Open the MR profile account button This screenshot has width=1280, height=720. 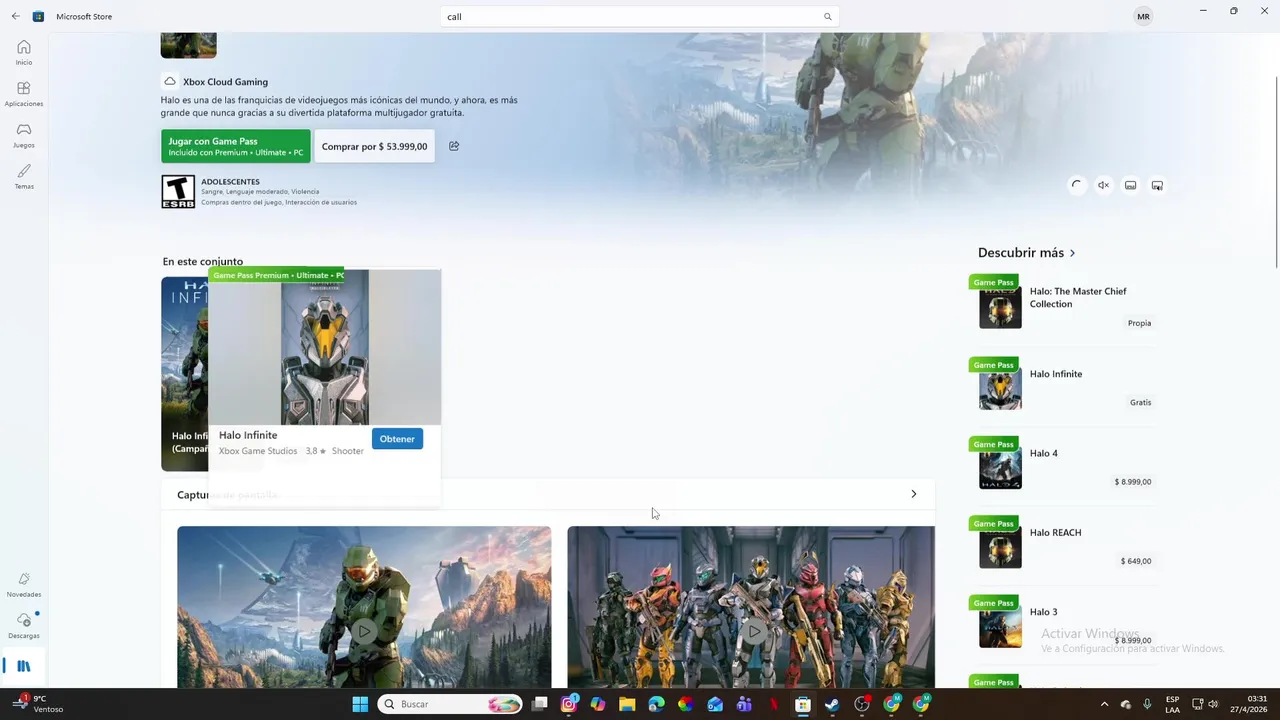1143,16
